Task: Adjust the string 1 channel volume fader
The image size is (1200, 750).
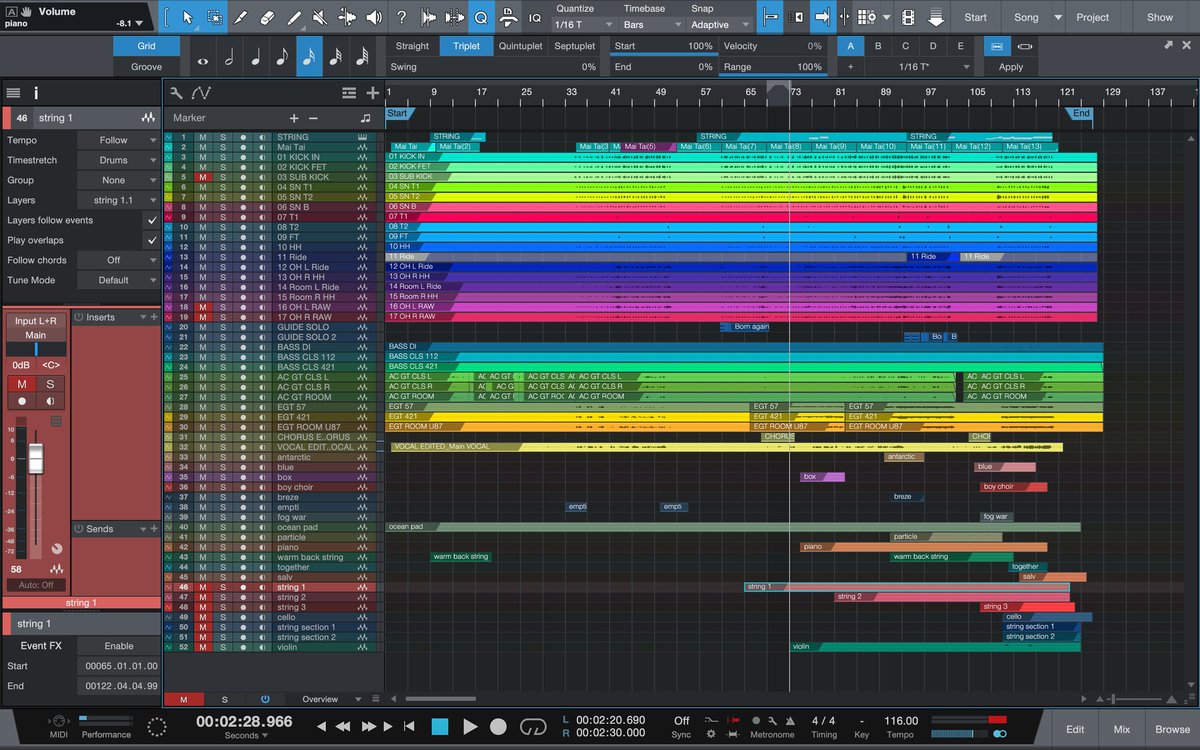Action: (x=36, y=458)
